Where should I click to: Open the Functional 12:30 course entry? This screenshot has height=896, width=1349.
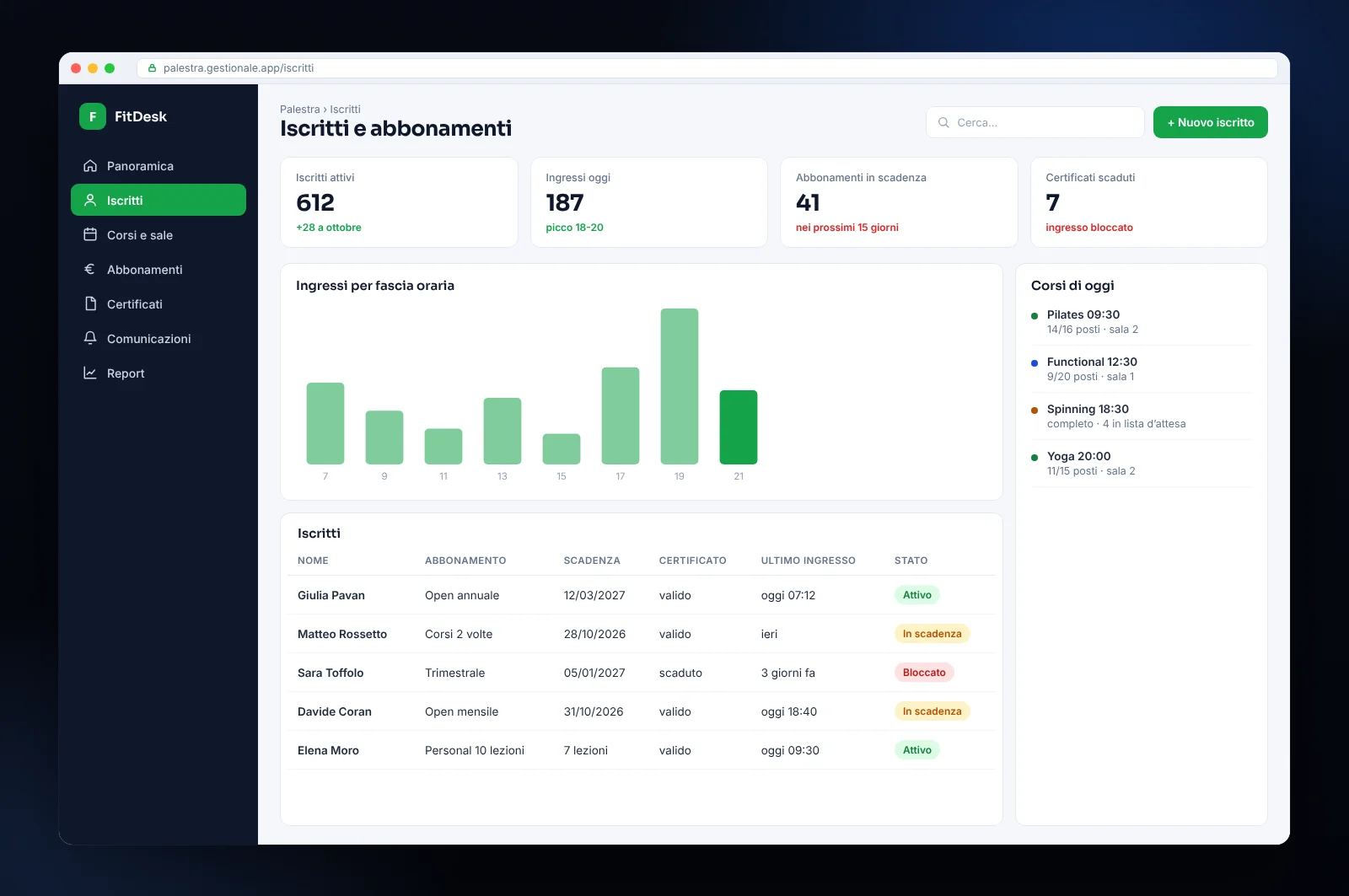[x=1142, y=369]
